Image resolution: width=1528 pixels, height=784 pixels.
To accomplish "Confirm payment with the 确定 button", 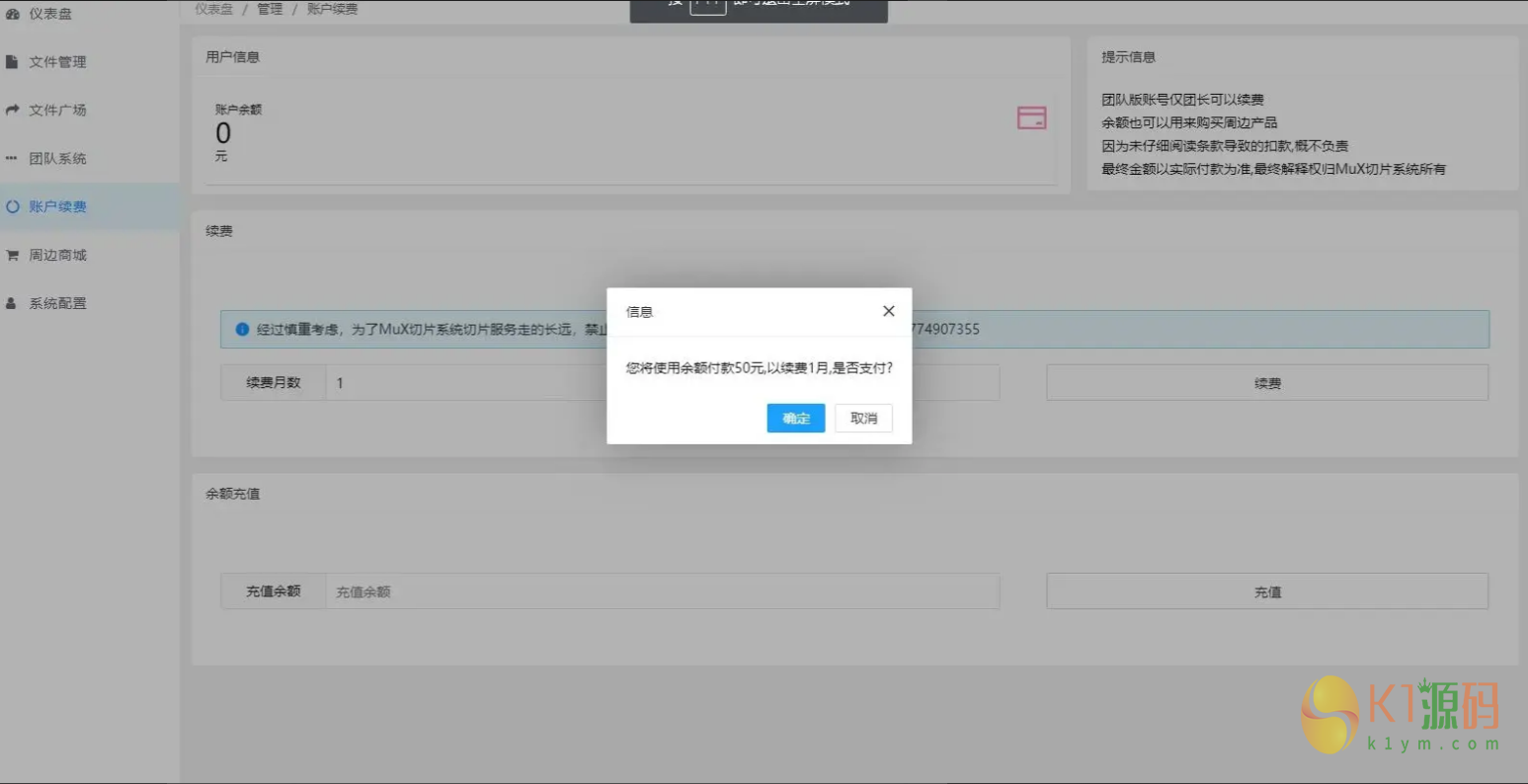I will [x=796, y=418].
